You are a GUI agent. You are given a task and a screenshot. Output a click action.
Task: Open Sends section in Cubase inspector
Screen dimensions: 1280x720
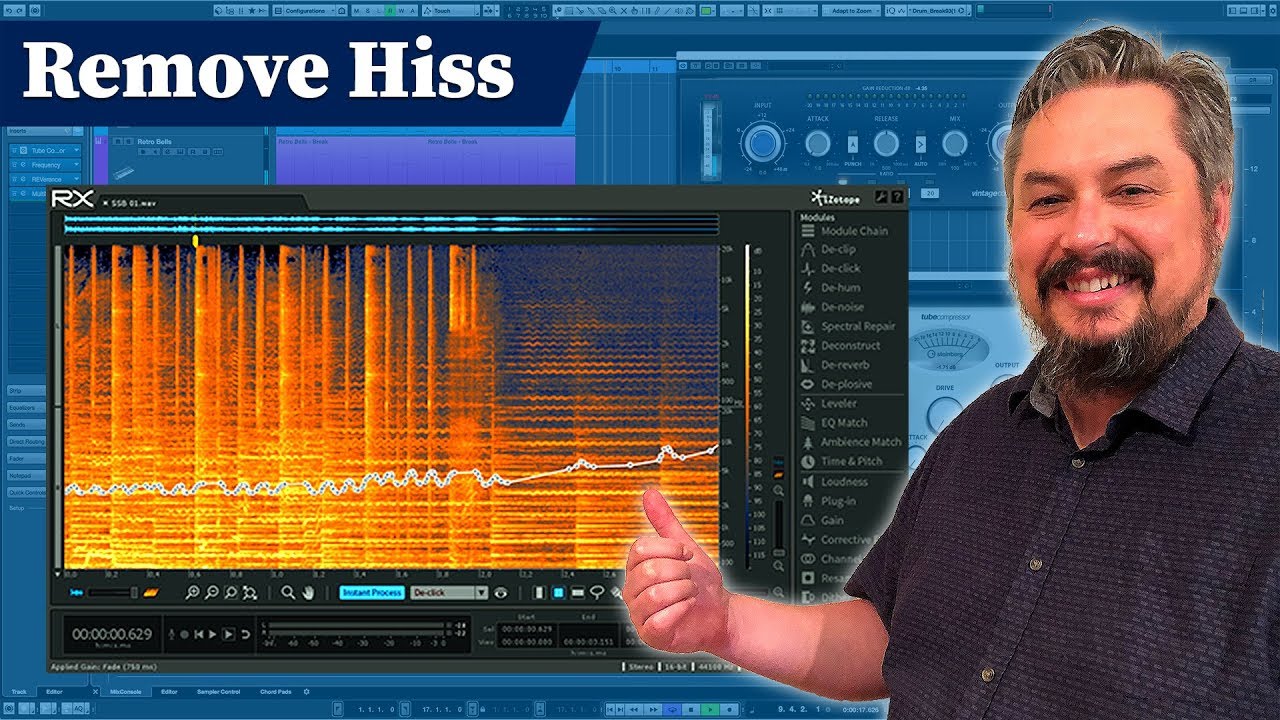coord(27,424)
